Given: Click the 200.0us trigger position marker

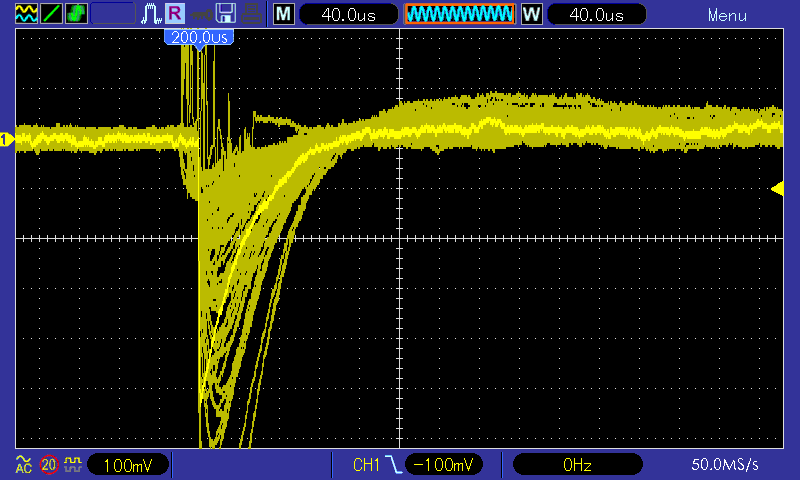Looking at the screenshot, I should tap(199, 38).
